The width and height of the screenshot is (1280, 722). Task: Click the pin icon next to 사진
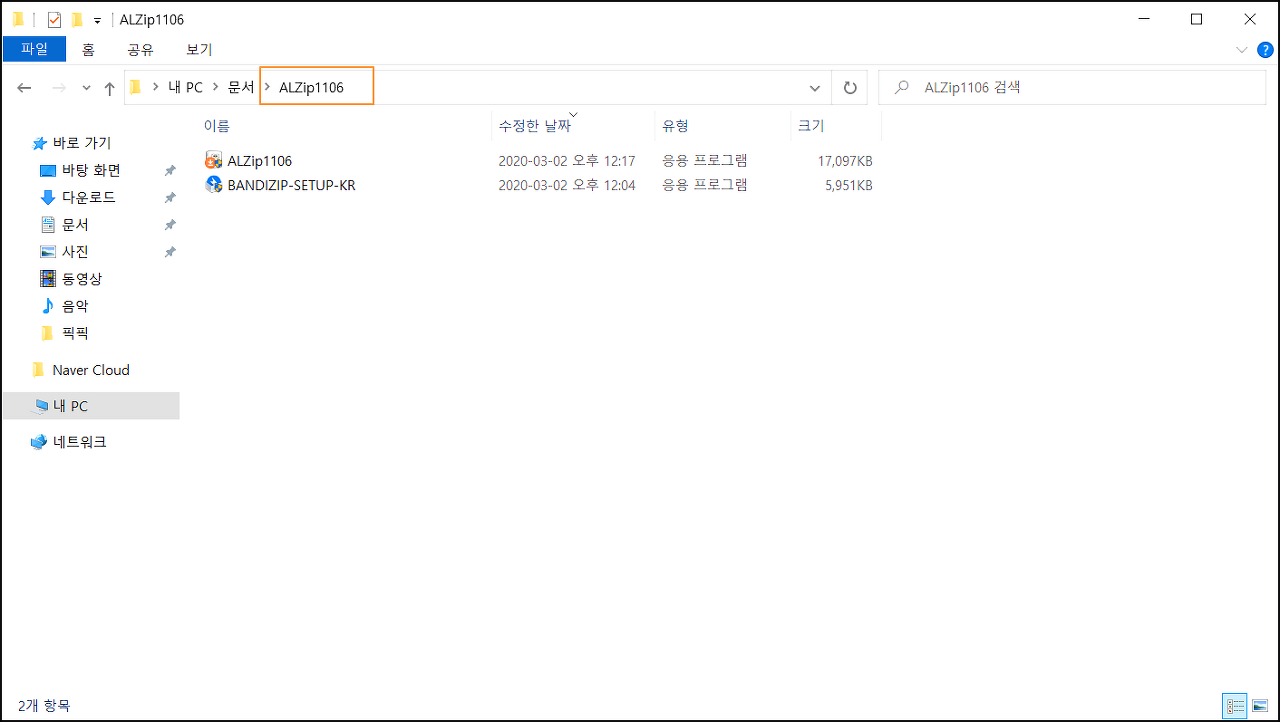click(x=170, y=252)
